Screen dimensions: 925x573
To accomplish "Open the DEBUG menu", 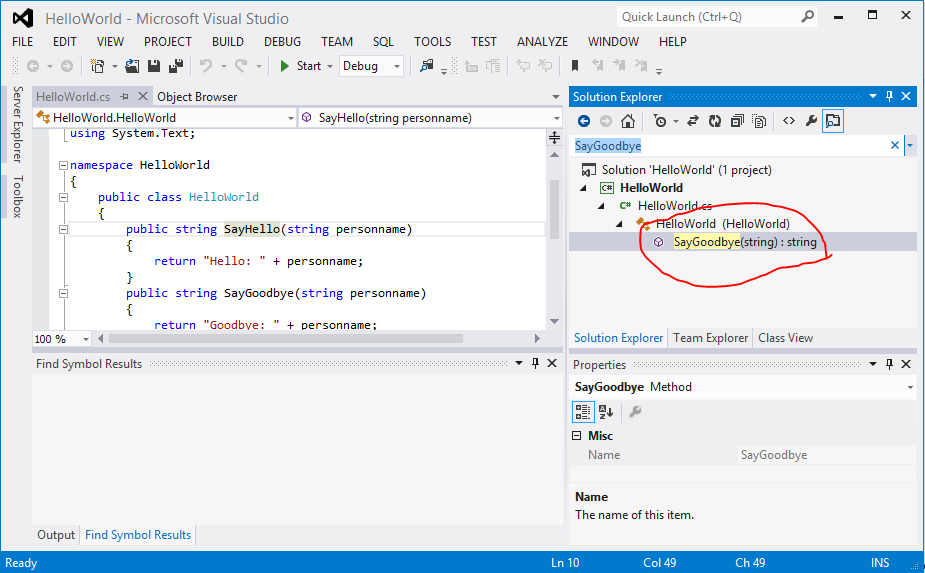I will coord(282,42).
